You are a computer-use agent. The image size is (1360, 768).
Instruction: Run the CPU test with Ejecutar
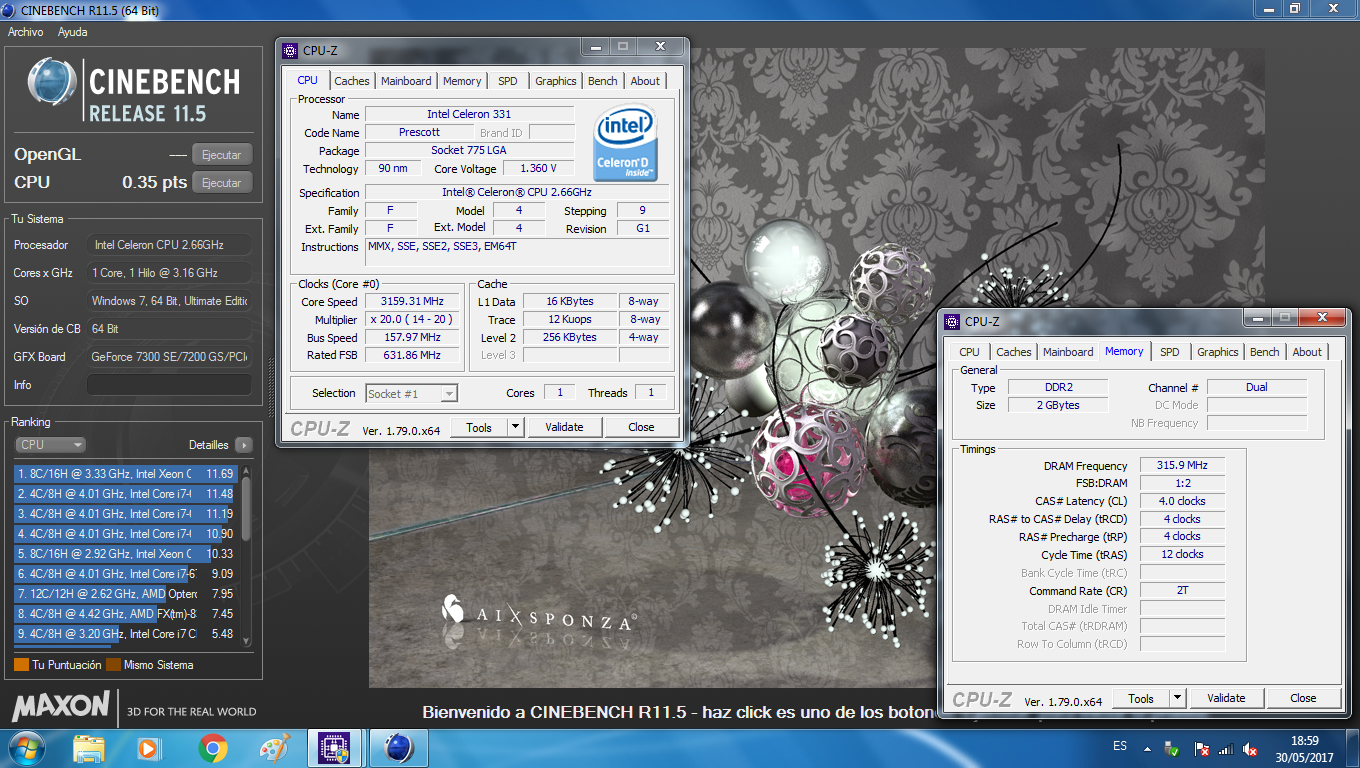(x=222, y=183)
